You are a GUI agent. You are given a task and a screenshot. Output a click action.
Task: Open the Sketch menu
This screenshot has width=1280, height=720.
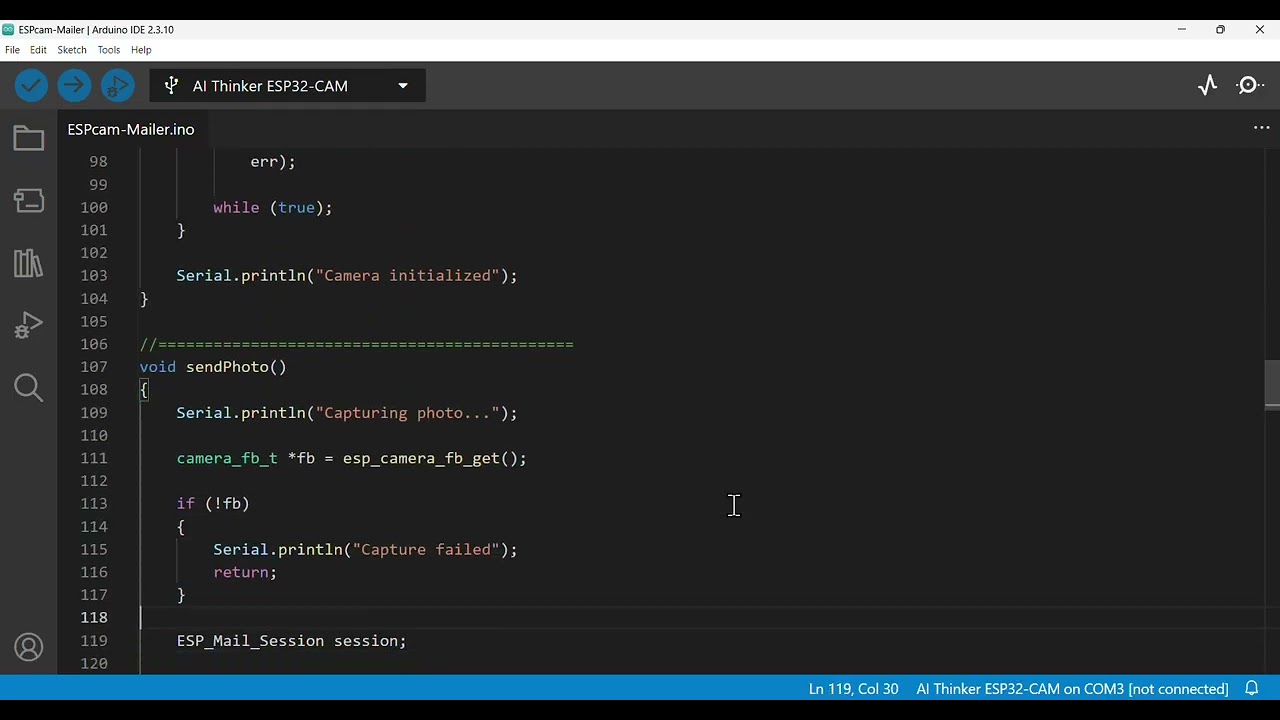[72, 50]
